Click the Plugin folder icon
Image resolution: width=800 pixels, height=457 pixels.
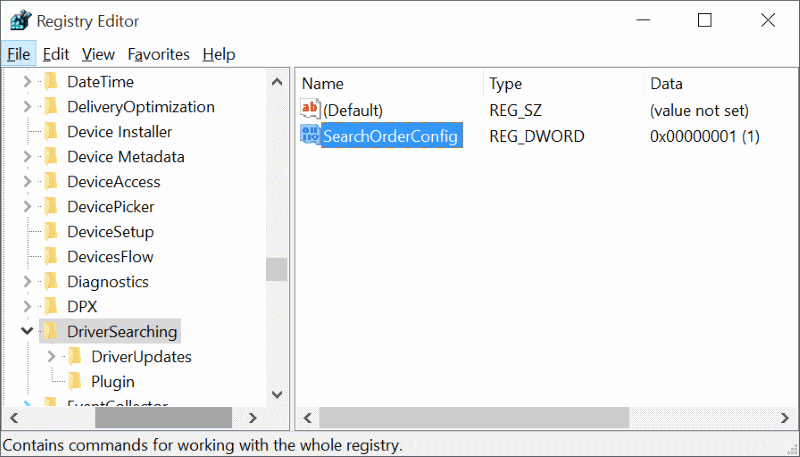point(75,382)
